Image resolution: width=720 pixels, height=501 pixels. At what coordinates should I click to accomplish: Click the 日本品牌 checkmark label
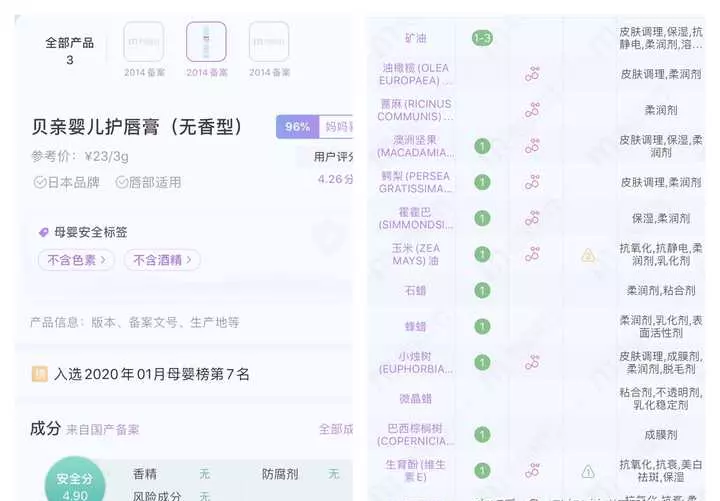point(67,182)
